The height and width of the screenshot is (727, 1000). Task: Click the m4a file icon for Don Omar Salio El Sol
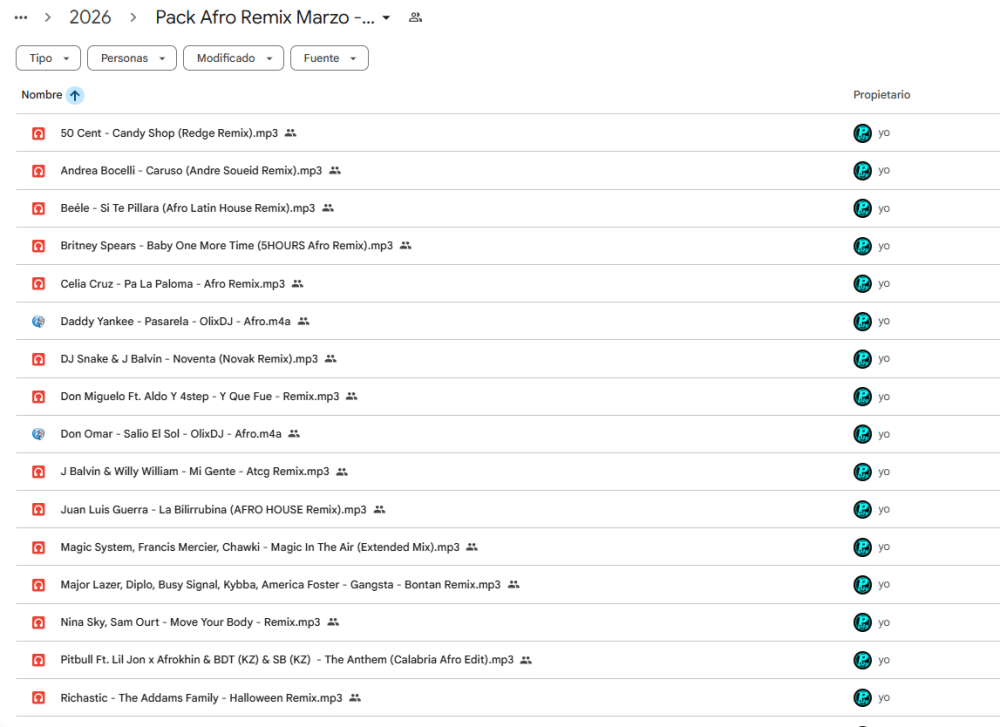tap(38, 434)
